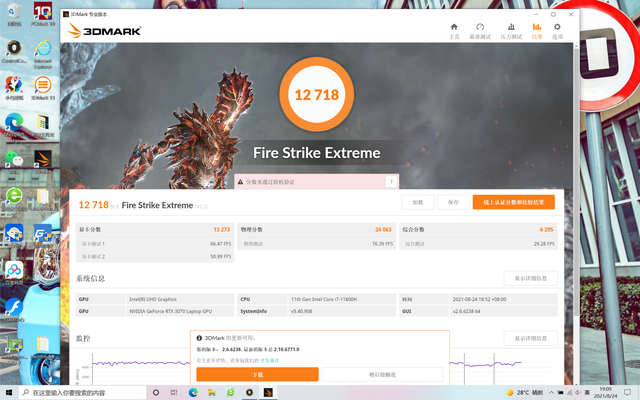Expand the system tray hidden icons chevron
The width and height of the screenshot is (640, 400).
[x=551, y=392]
